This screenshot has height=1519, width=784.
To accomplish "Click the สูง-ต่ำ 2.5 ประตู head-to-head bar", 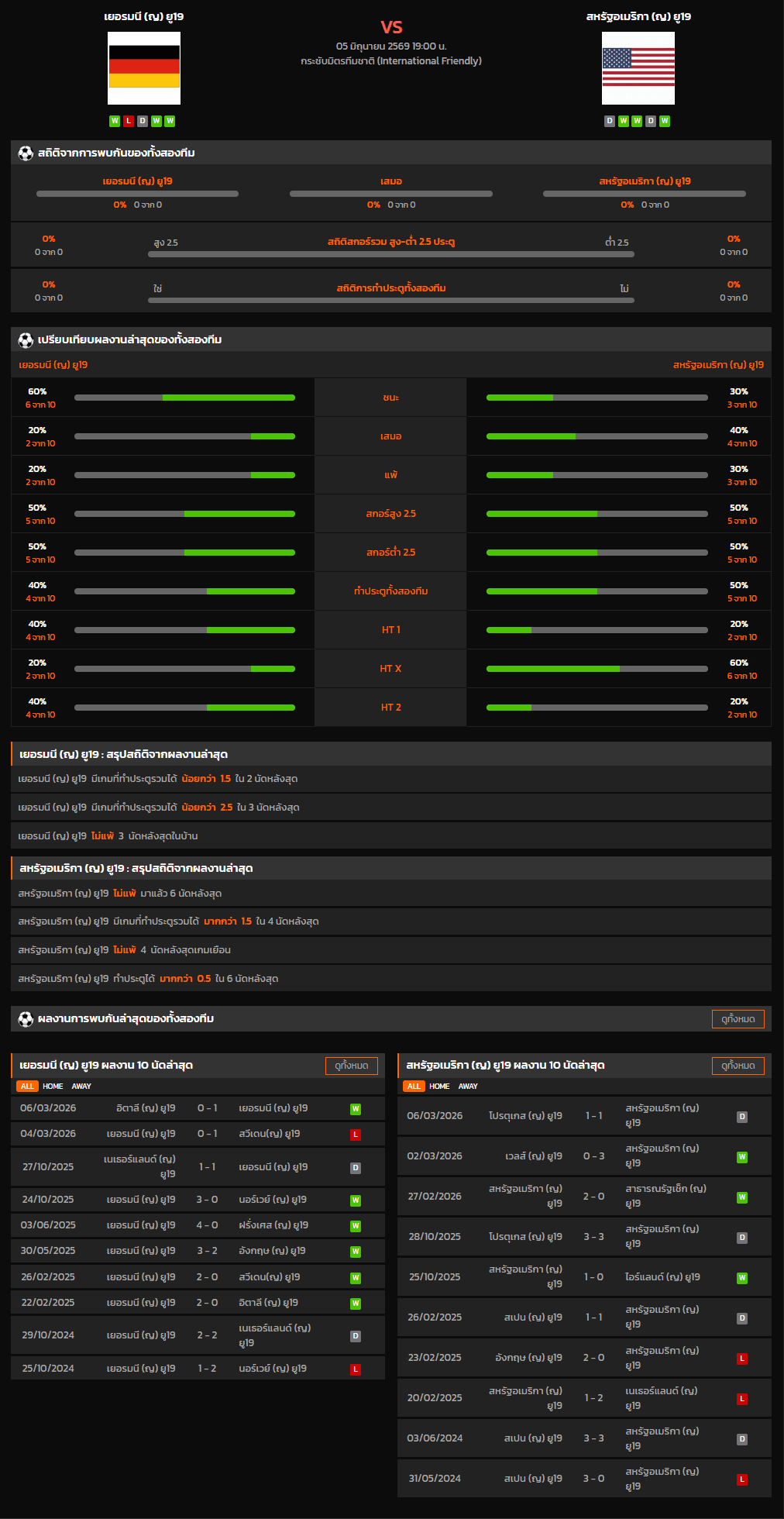I will [x=391, y=254].
